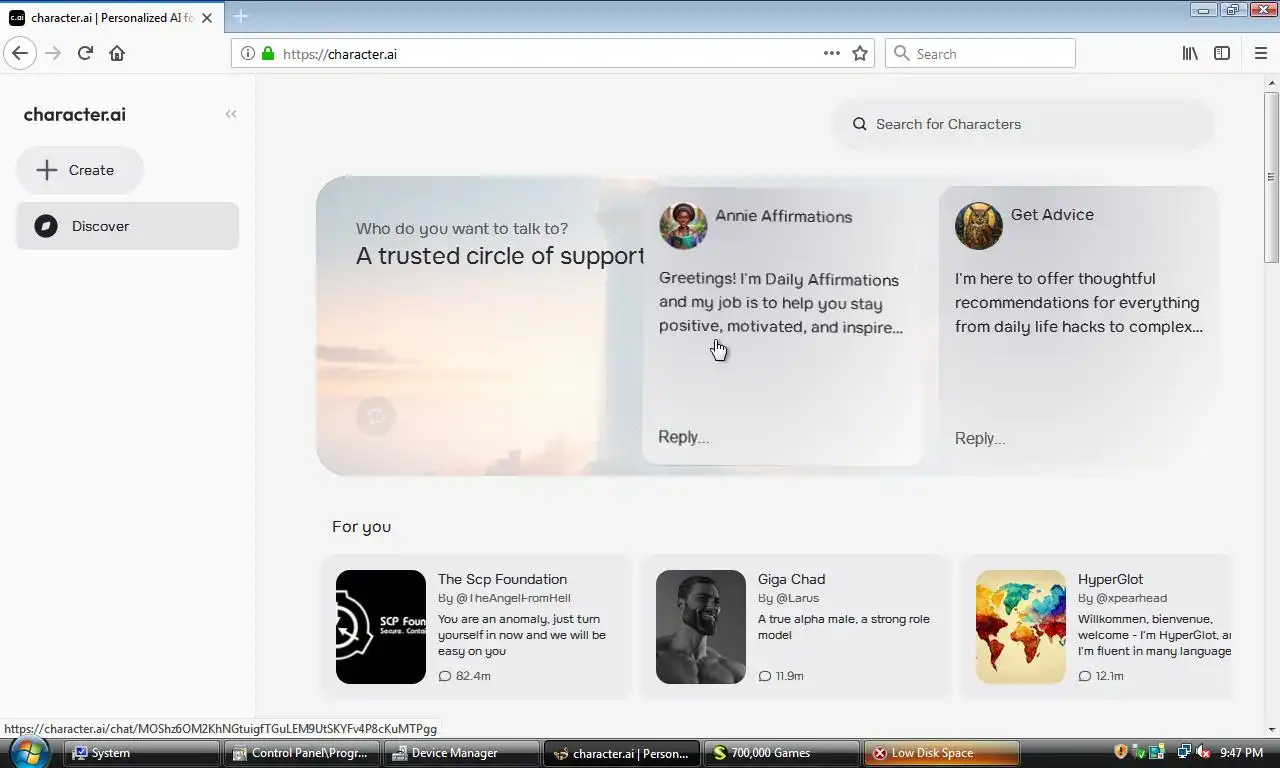
Task: Click the volume muted tray icon
Action: coord(1203,752)
